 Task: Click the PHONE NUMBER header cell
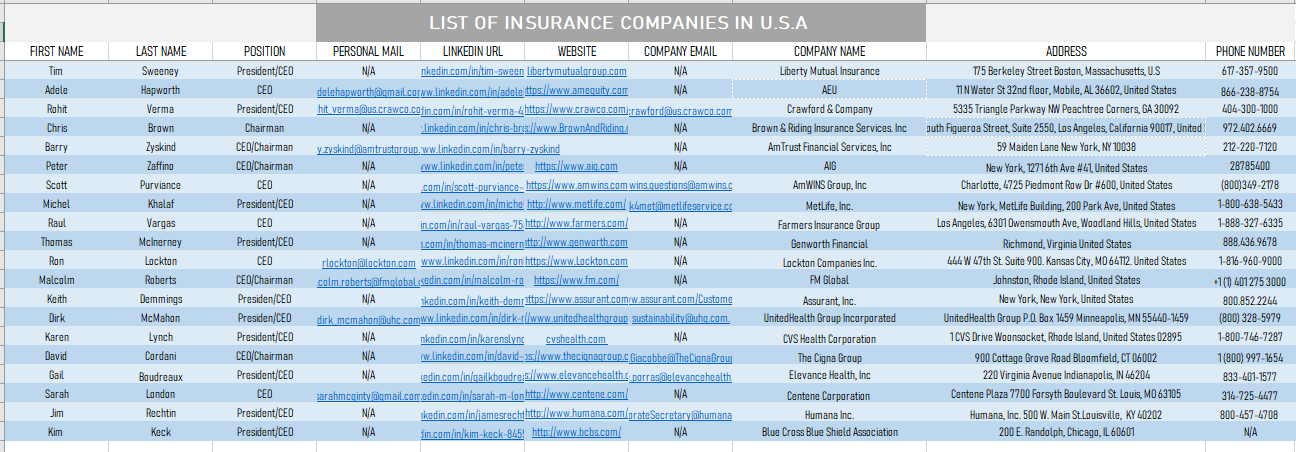(x=1250, y=51)
